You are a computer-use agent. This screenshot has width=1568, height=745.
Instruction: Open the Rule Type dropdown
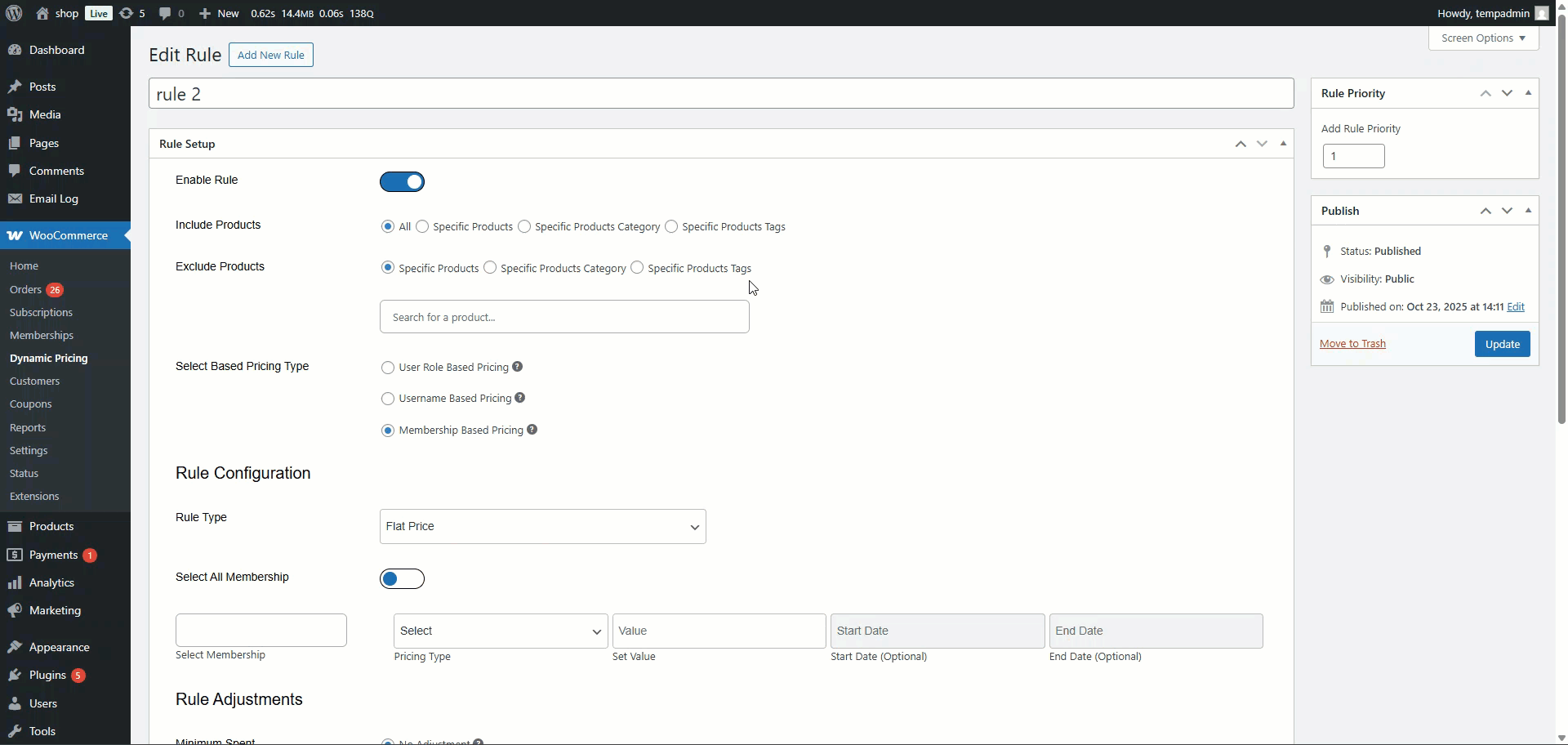542,527
